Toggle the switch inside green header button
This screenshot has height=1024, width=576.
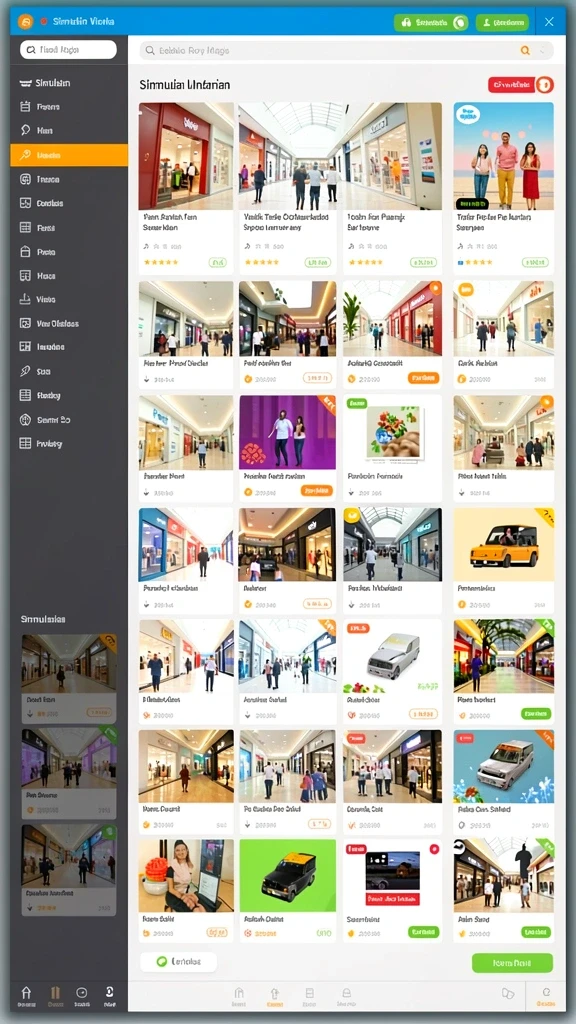pyautogui.click(x=460, y=22)
